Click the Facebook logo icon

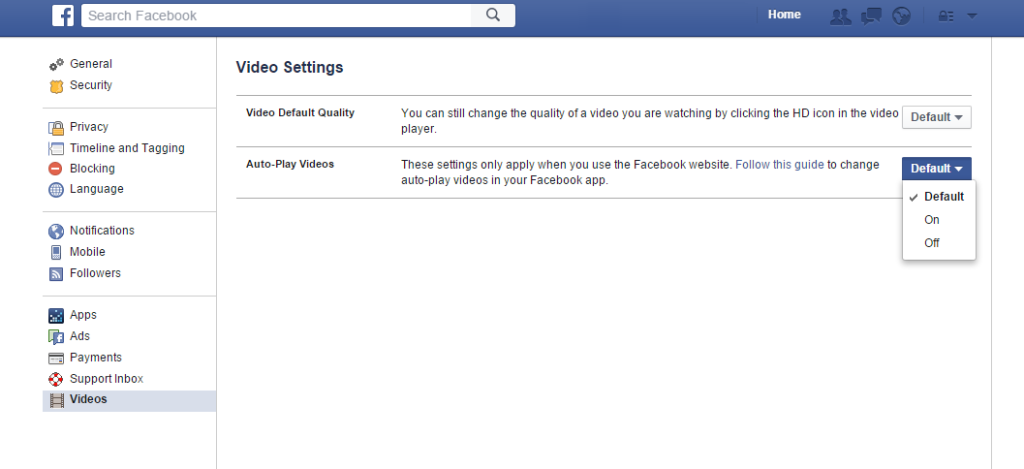coord(63,15)
